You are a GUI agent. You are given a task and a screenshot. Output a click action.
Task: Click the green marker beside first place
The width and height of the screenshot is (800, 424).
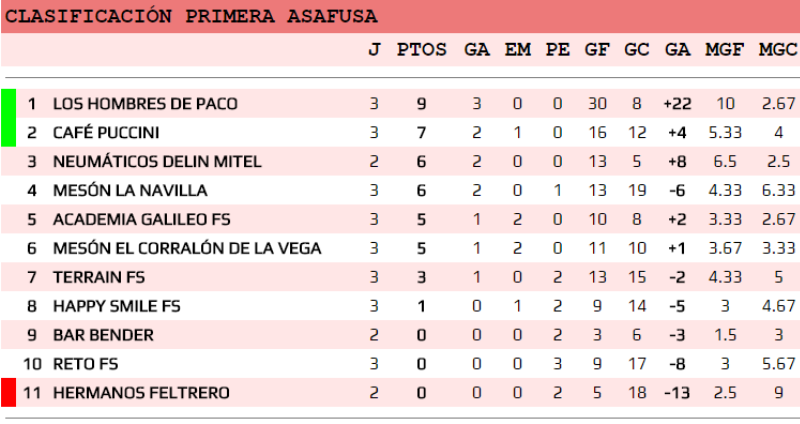[8, 117]
